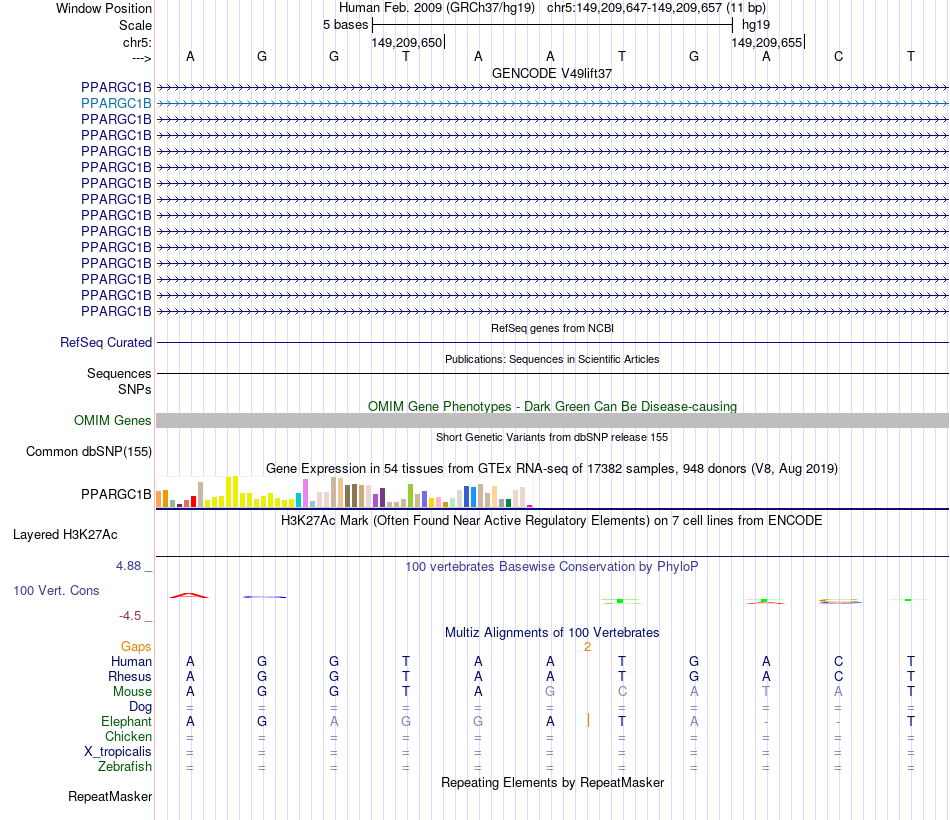Click Short Genetic Variants from dbSNP title
Screen dimensions: 950x820
(552, 437)
